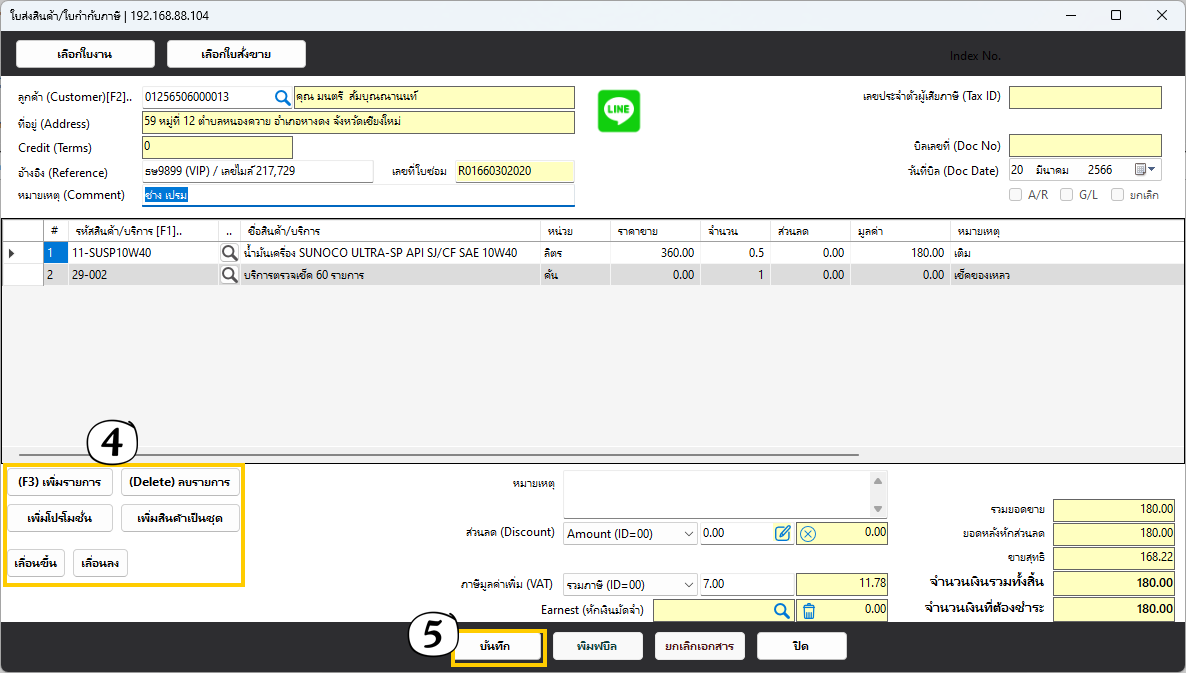This screenshot has width=1186, height=673.
Task: Expand the Discount type dropdown
Action: 689,534
